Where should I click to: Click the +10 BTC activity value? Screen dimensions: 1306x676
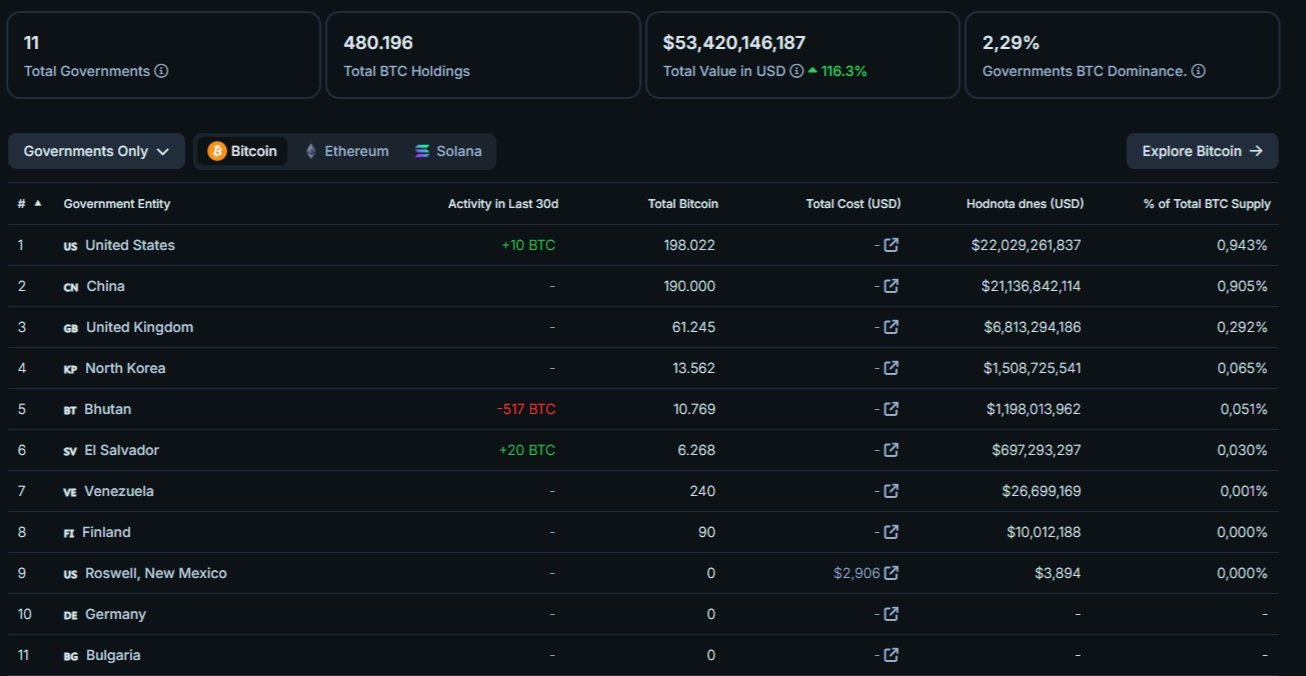click(x=528, y=245)
